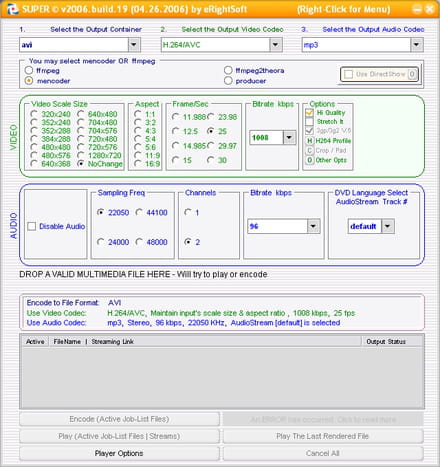
Task: Click the 1008 video bitrate value field
Action: click(267, 137)
